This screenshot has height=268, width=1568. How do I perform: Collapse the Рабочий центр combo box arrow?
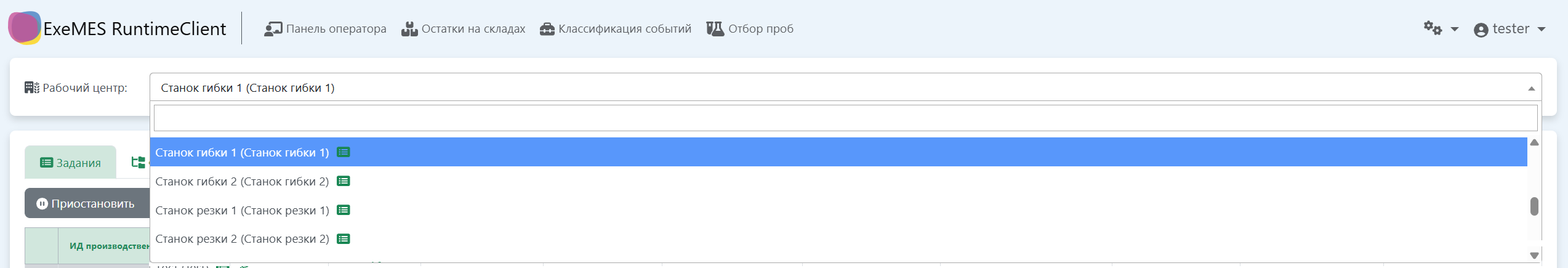(1531, 89)
